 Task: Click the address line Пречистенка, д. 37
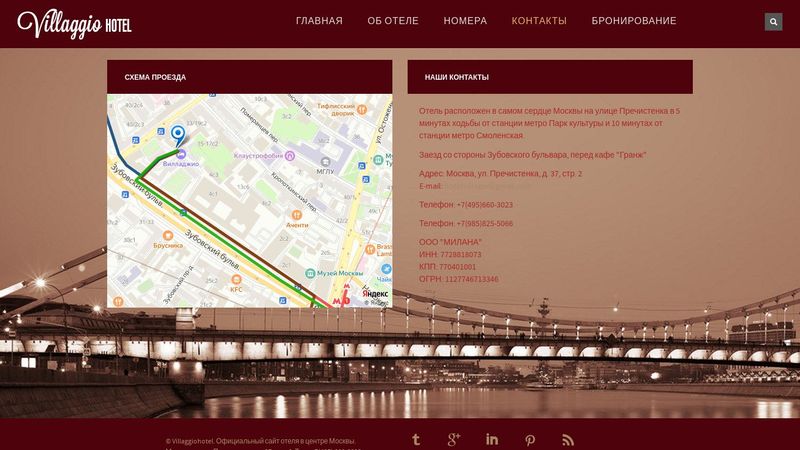(501, 173)
